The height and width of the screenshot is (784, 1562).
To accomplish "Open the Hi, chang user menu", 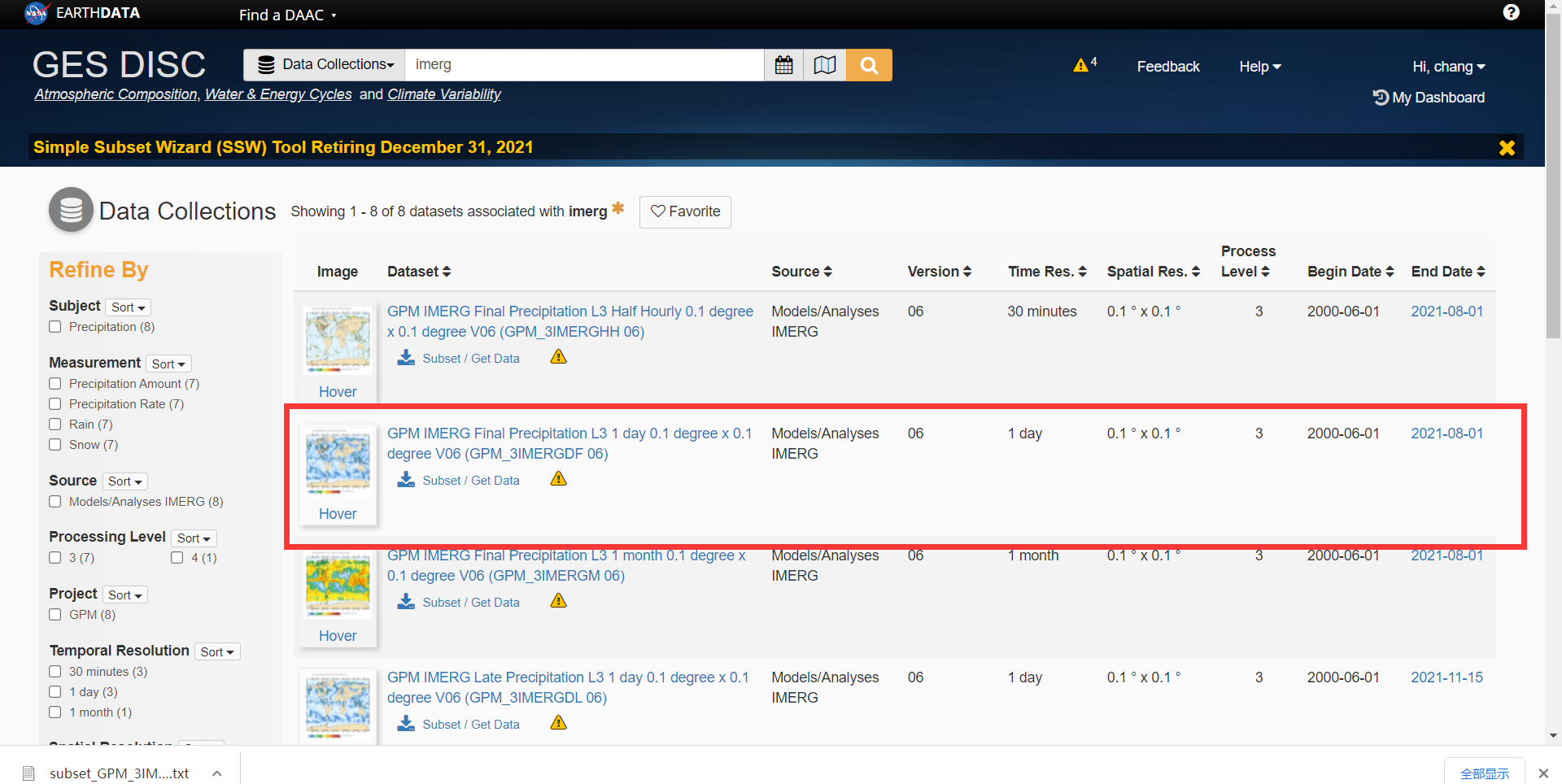I will pyautogui.click(x=1448, y=67).
